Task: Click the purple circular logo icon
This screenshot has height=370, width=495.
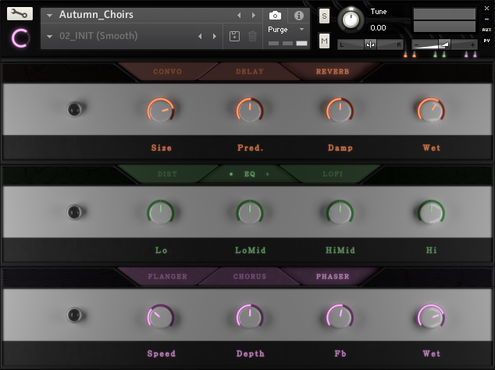Action: coord(21,38)
